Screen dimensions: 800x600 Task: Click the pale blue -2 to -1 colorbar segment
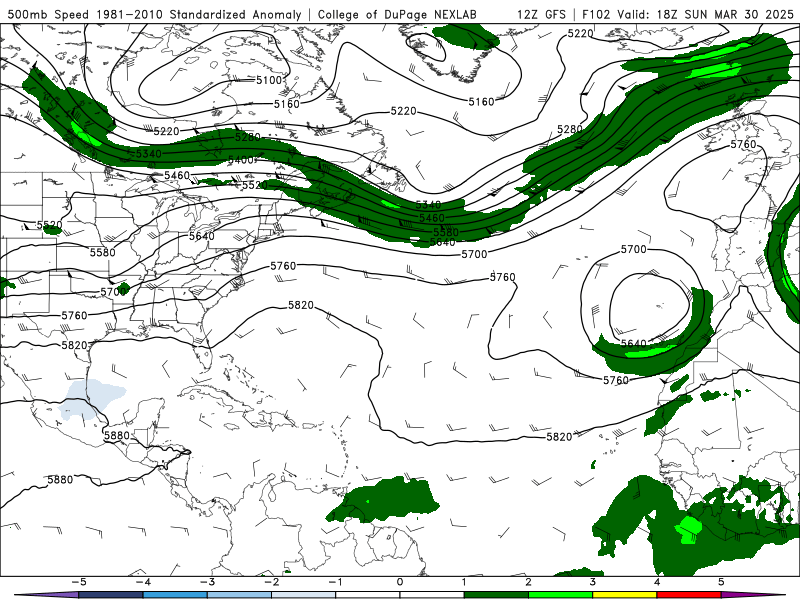pyautogui.click(x=304, y=595)
